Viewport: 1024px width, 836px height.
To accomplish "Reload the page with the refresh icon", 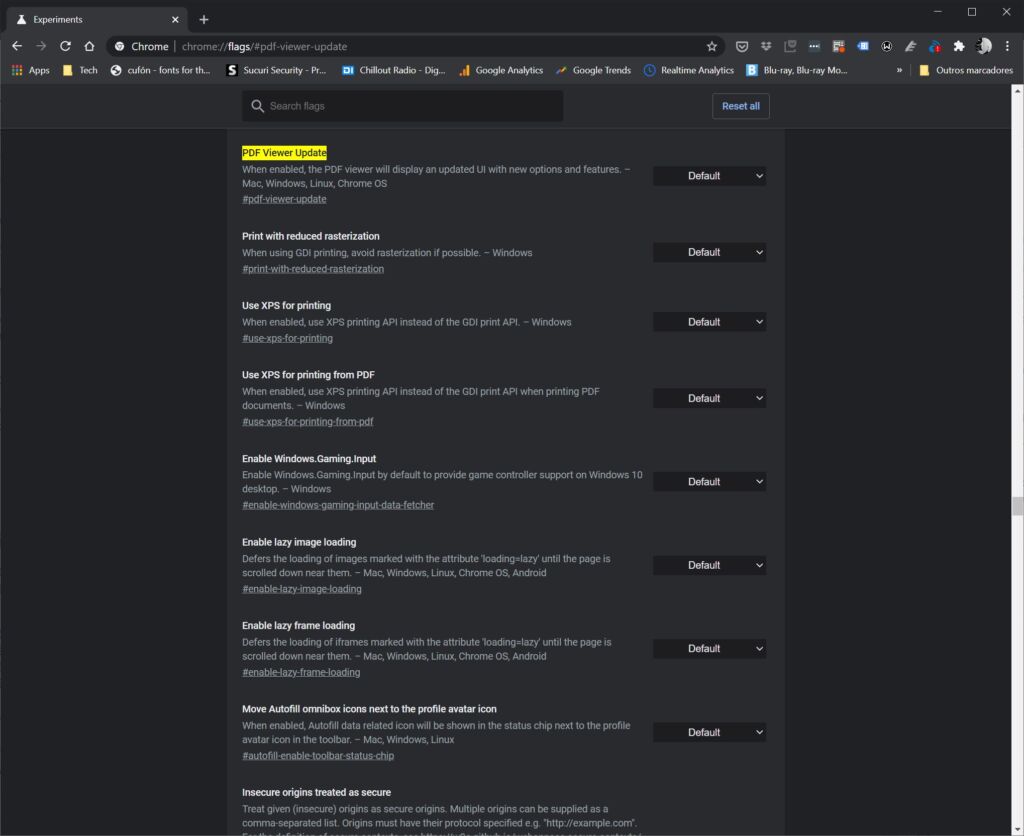I will coord(65,46).
